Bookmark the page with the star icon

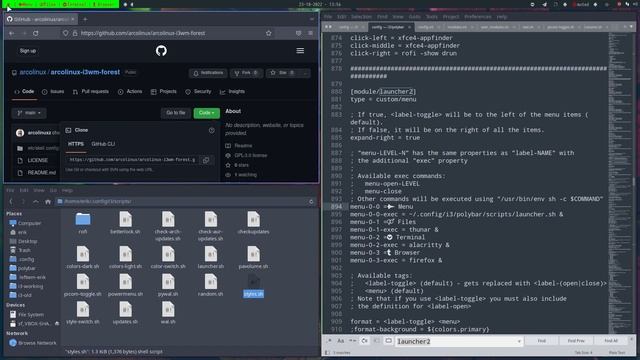coord(269,33)
